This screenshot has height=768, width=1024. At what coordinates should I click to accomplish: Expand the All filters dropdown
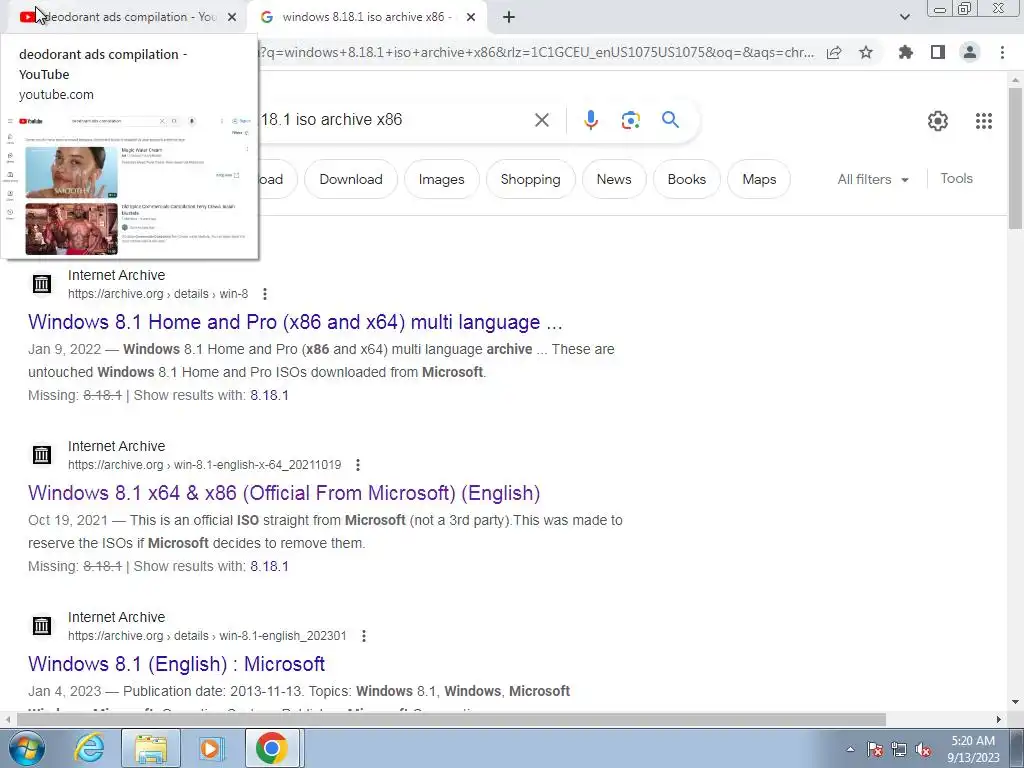(x=873, y=179)
